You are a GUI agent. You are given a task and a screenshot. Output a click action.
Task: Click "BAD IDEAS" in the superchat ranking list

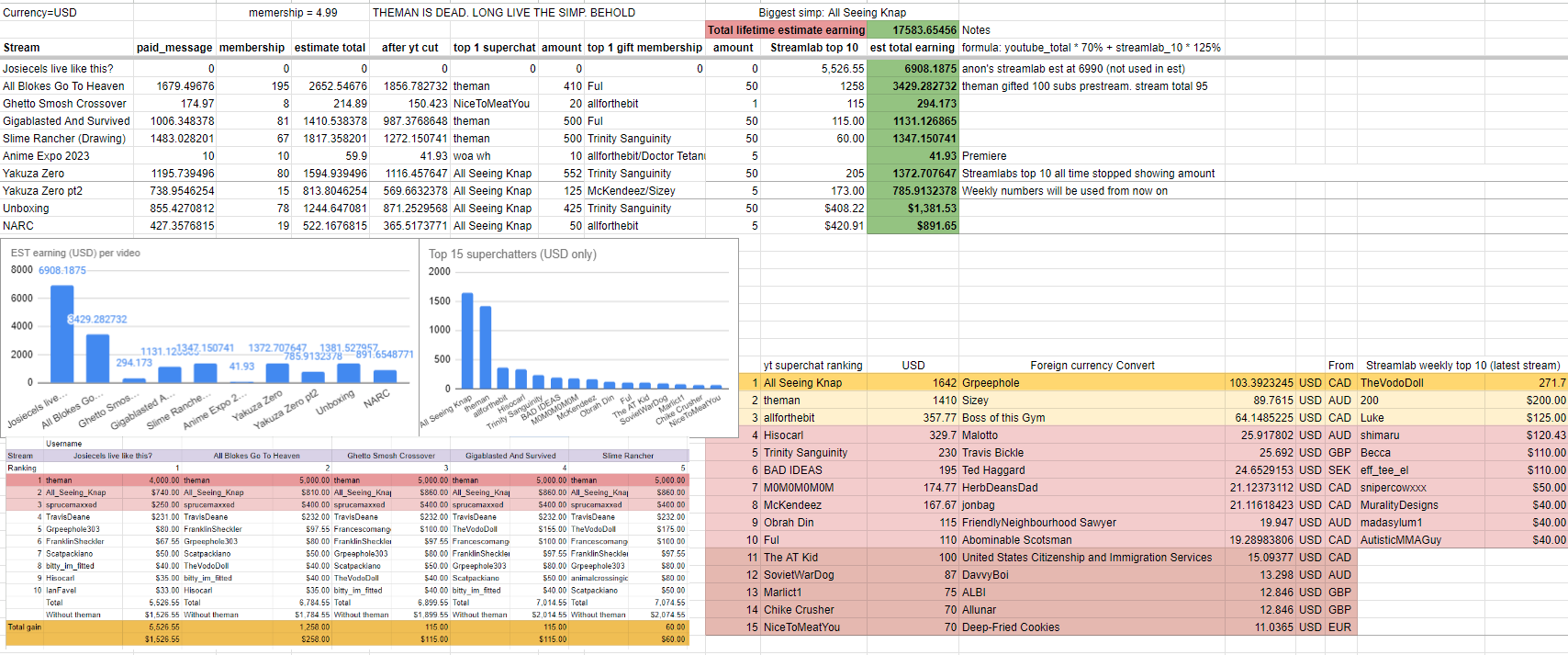tap(793, 470)
